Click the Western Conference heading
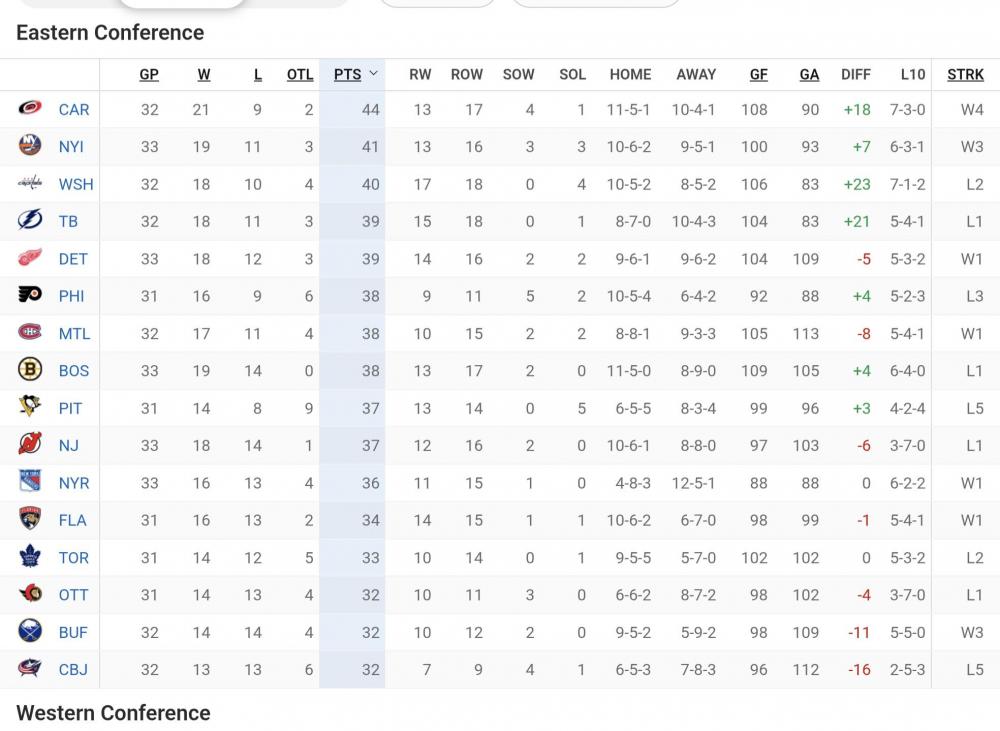The width and height of the screenshot is (1000, 731). [x=113, y=713]
